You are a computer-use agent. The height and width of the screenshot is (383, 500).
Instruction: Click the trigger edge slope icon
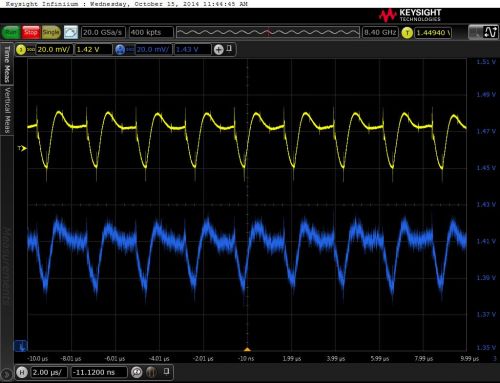pos(490,32)
